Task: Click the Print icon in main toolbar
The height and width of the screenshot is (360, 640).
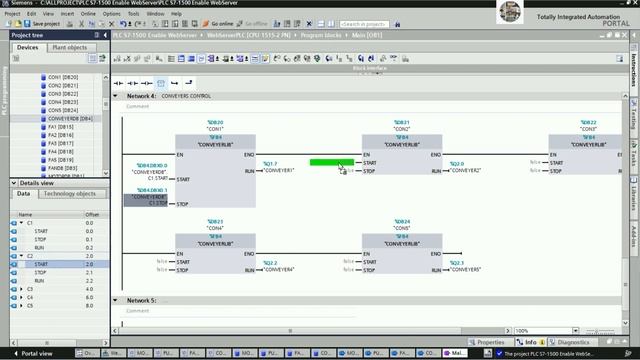Action: (70, 24)
